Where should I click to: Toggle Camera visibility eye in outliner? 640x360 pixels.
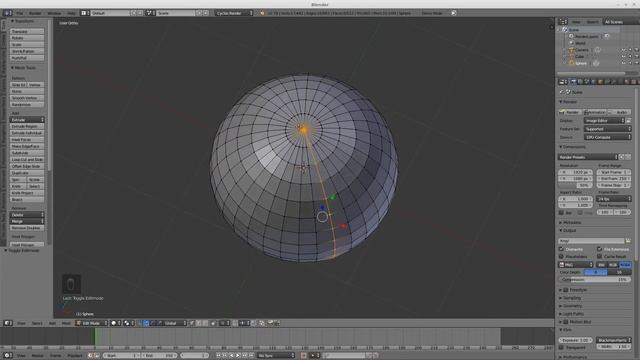point(623,50)
